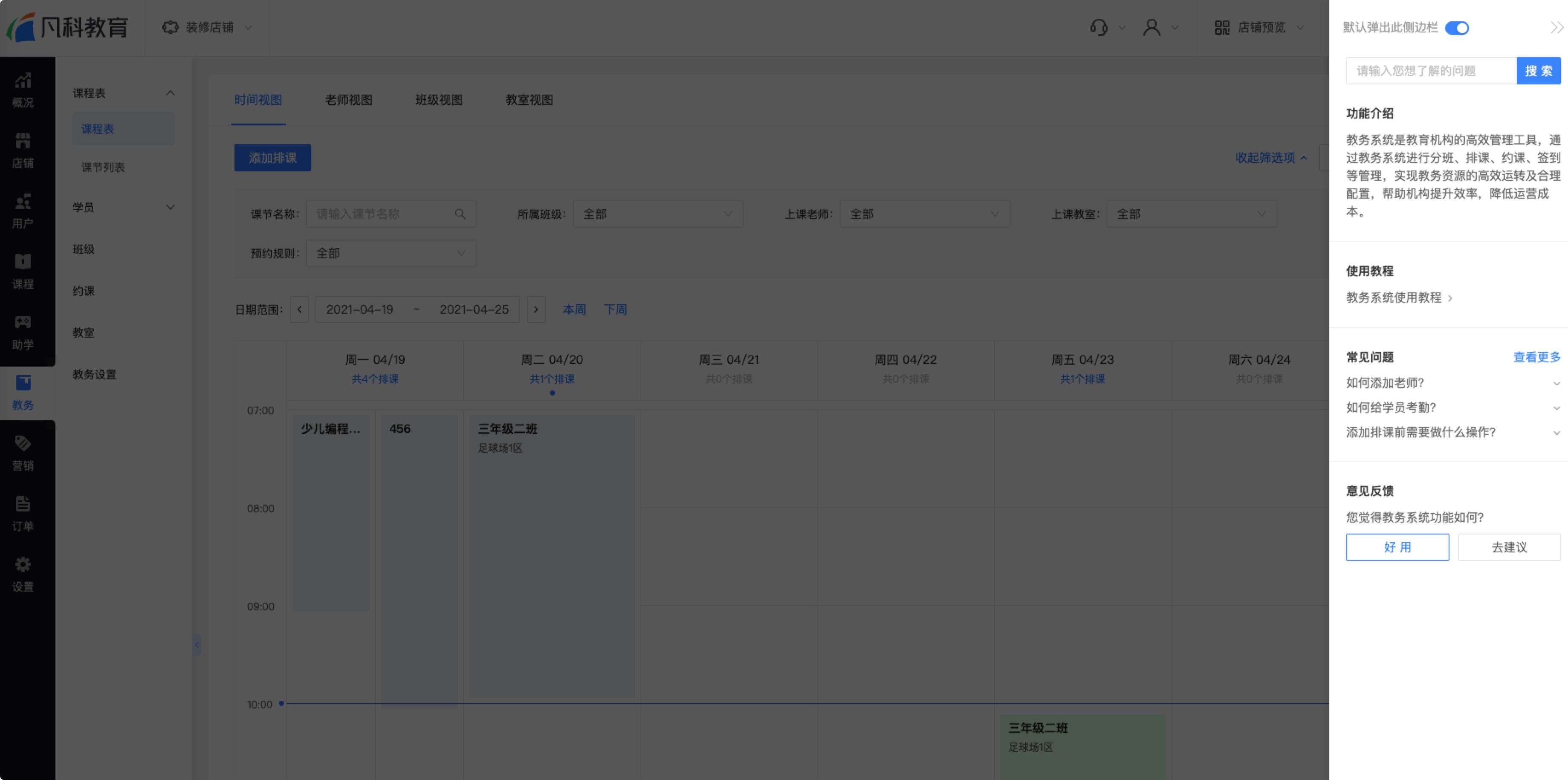Click the 好用 feedback button

click(x=1397, y=547)
